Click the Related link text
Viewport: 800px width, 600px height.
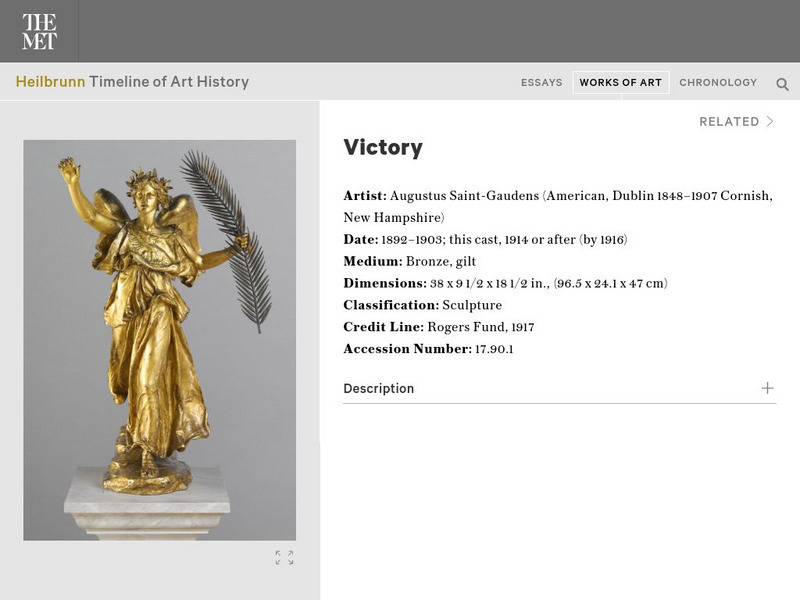coord(729,121)
